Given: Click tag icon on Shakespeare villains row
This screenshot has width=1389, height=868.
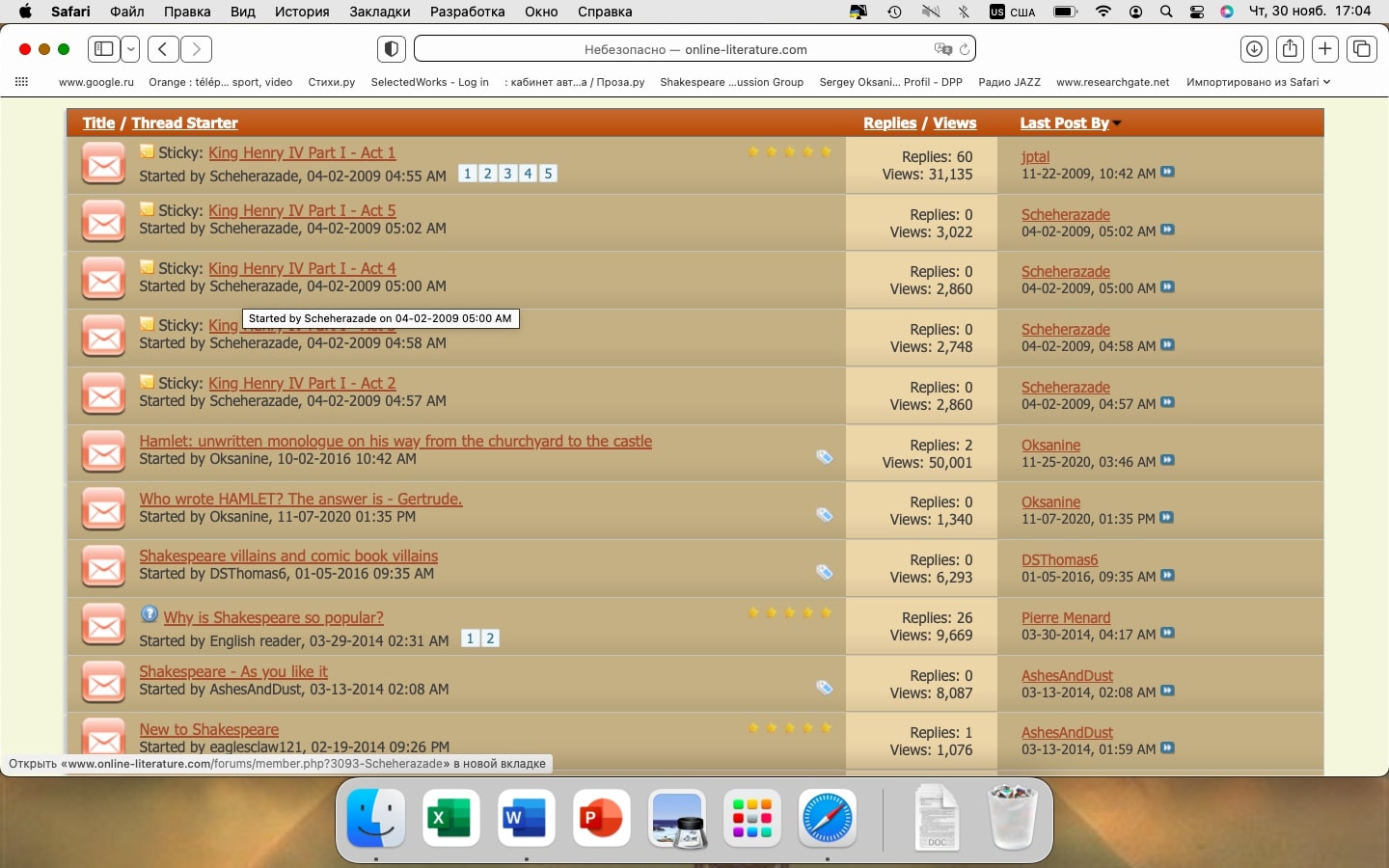Looking at the screenshot, I should tap(825, 572).
